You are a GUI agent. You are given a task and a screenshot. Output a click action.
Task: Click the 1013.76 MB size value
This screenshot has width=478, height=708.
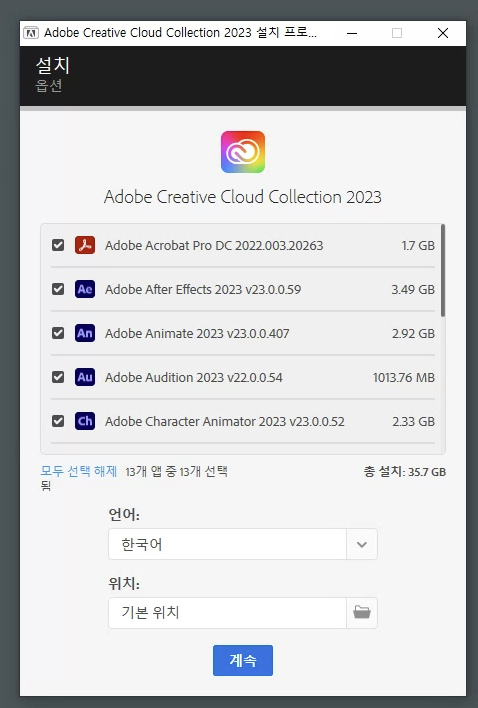(x=404, y=377)
